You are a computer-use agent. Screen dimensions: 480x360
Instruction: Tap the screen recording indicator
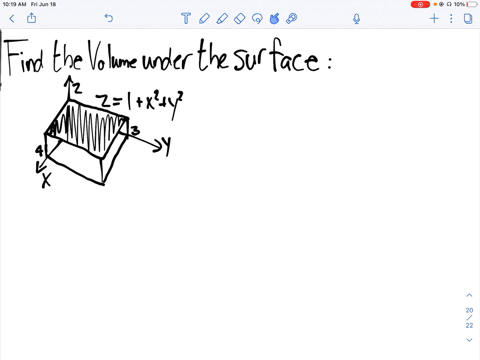tap(420, 4)
